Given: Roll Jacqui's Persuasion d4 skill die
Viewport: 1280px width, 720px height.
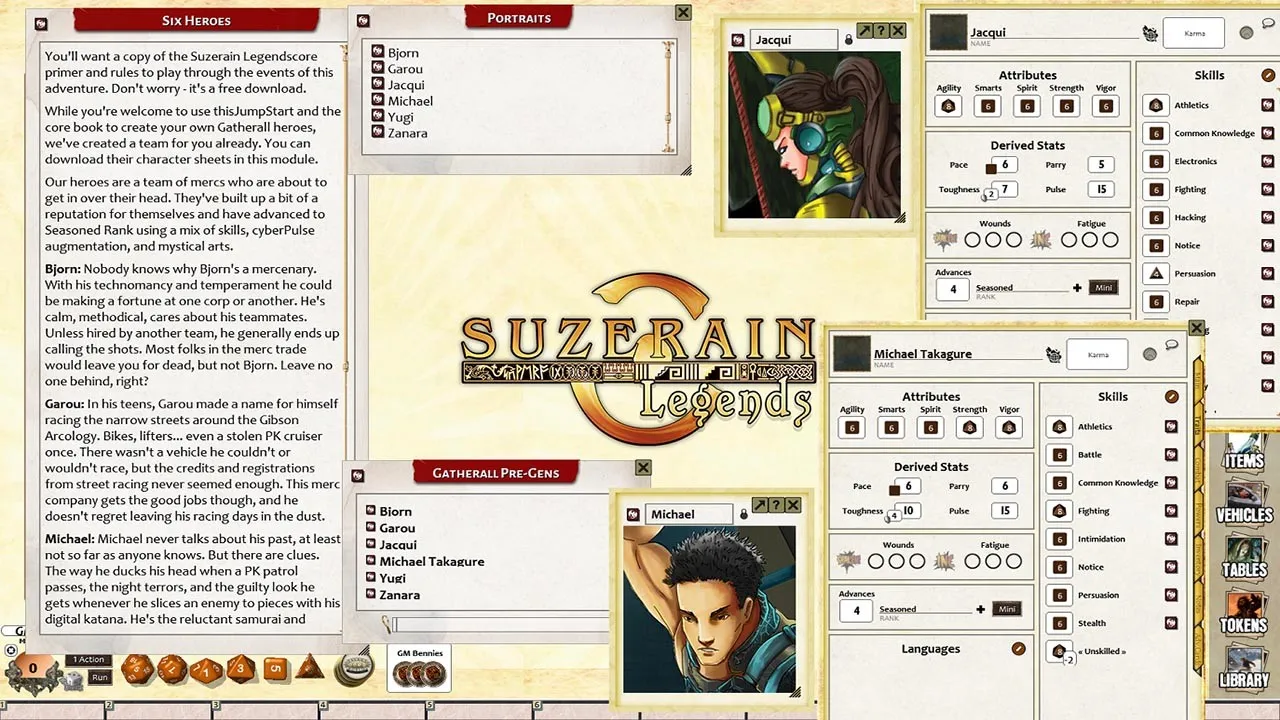Looking at the screenshot, I should click(x=1156, y=273).
